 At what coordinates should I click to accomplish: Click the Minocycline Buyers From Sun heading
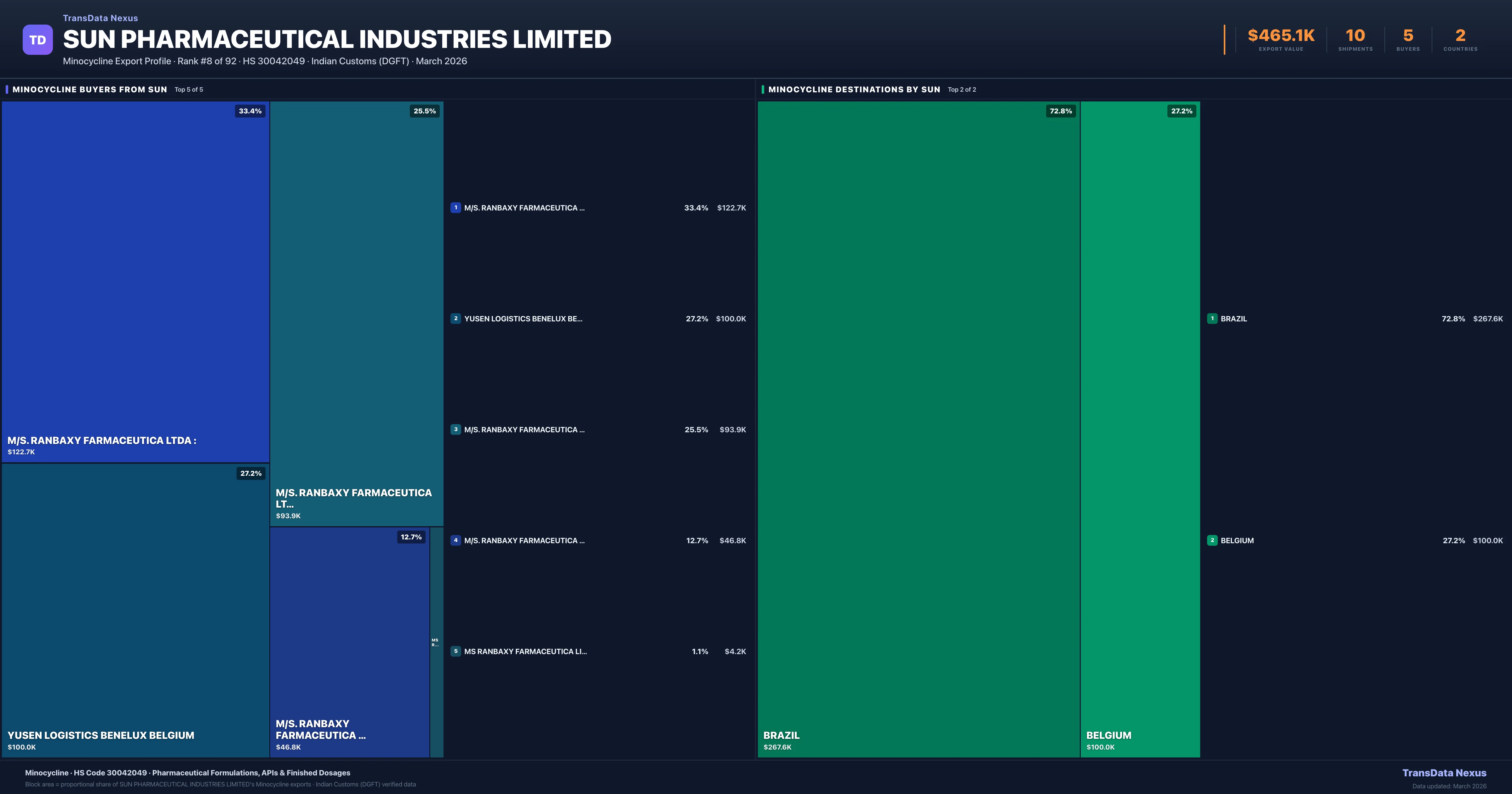click(x=90, y=89)
